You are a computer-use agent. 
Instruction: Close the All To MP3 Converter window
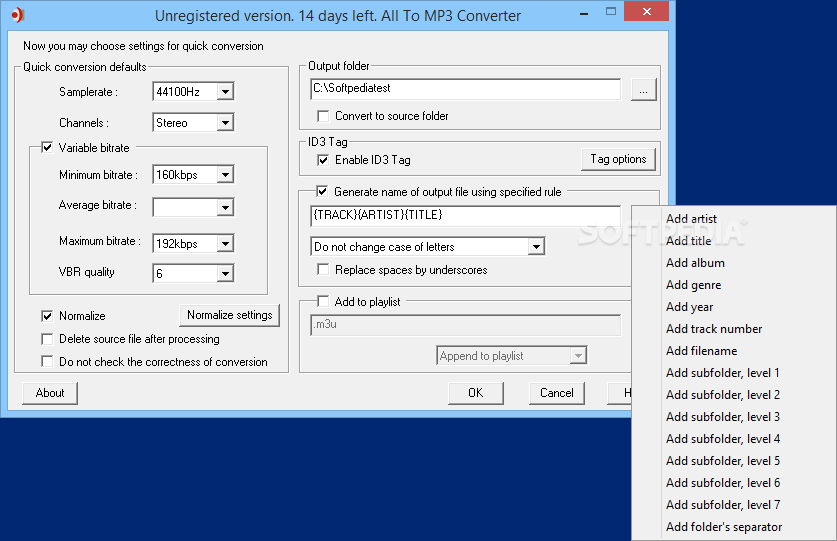tap(646, 12)
